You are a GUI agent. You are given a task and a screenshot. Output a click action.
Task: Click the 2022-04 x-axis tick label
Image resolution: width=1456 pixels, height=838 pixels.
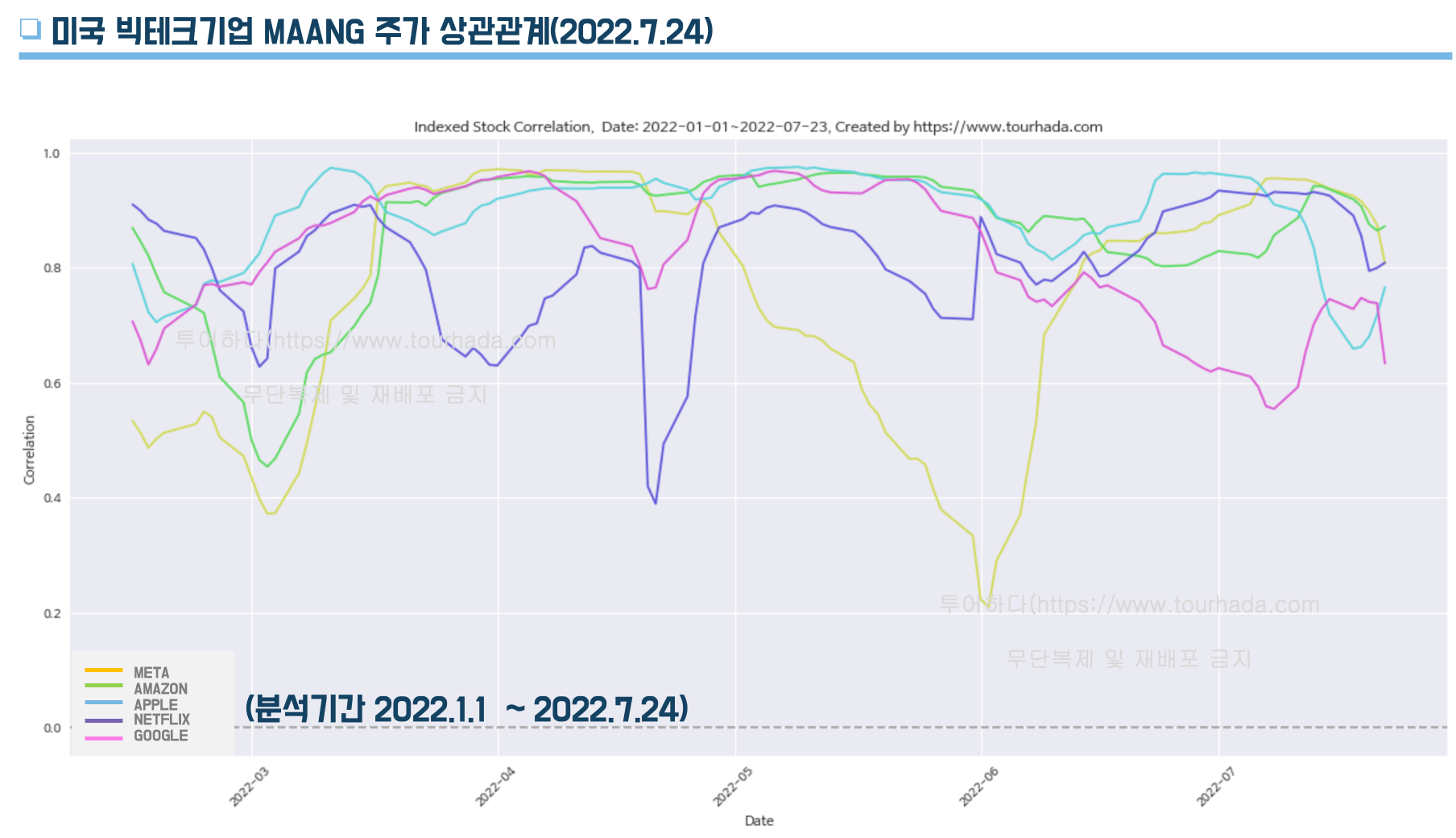495,786
